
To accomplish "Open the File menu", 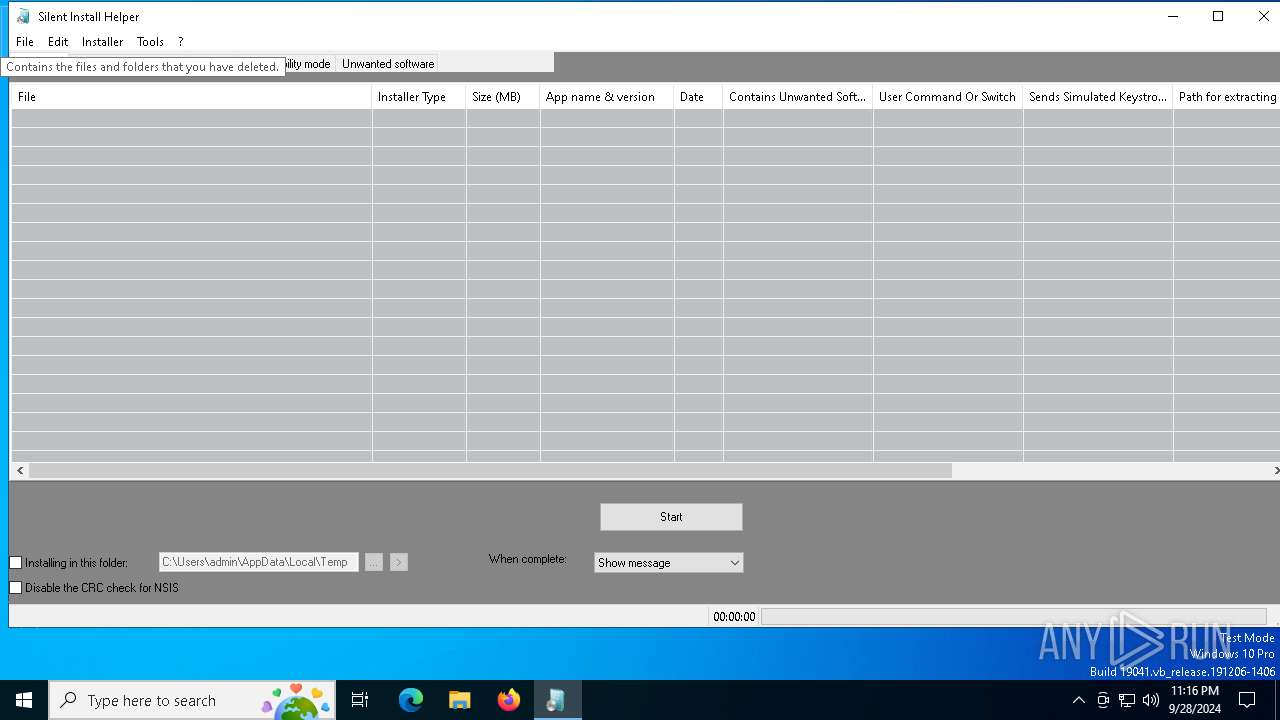I will click(25, 42).
